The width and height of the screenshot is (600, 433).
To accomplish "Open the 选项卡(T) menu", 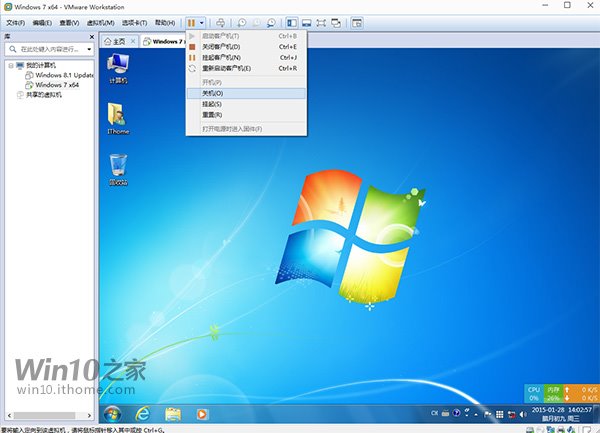I will coord(135,23).
